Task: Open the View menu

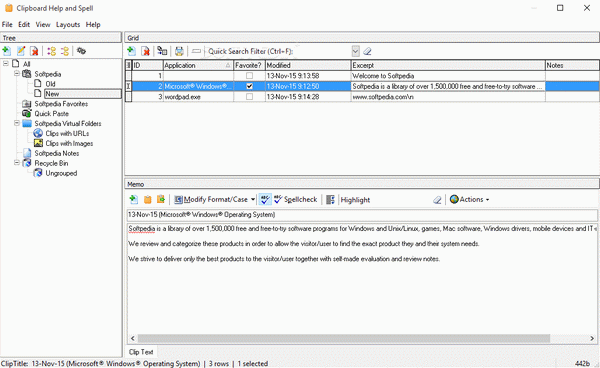Action: 43,24
